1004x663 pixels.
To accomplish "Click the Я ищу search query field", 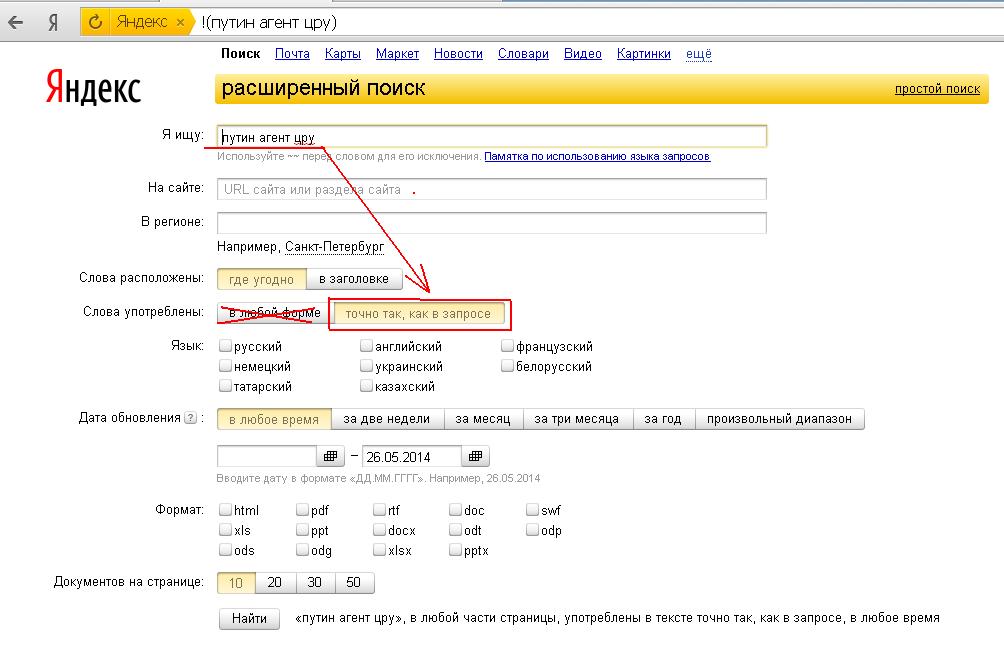I will [492, 136].
